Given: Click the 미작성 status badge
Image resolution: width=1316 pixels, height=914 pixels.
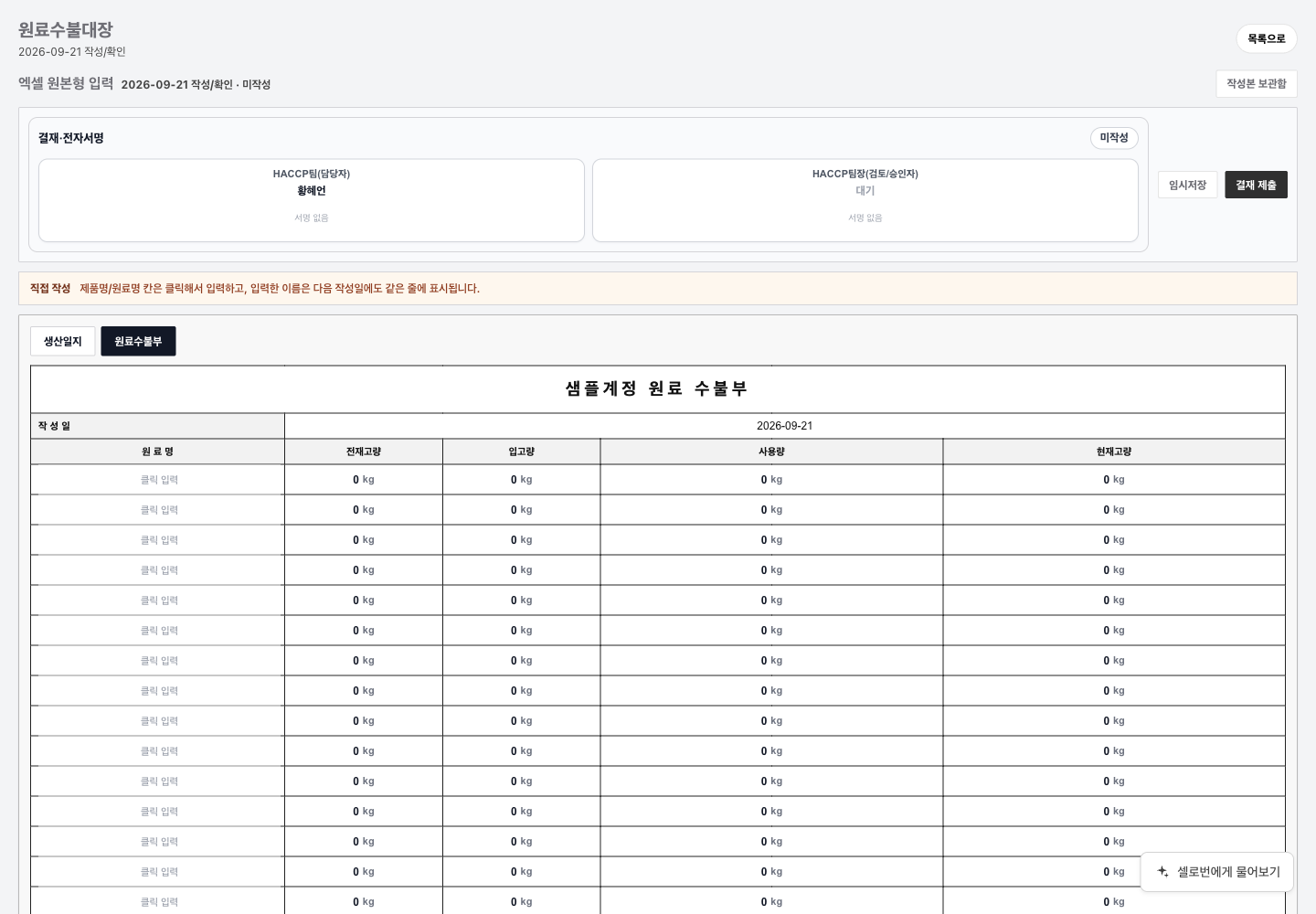Looking at the screenshot, I should 1114,138.
